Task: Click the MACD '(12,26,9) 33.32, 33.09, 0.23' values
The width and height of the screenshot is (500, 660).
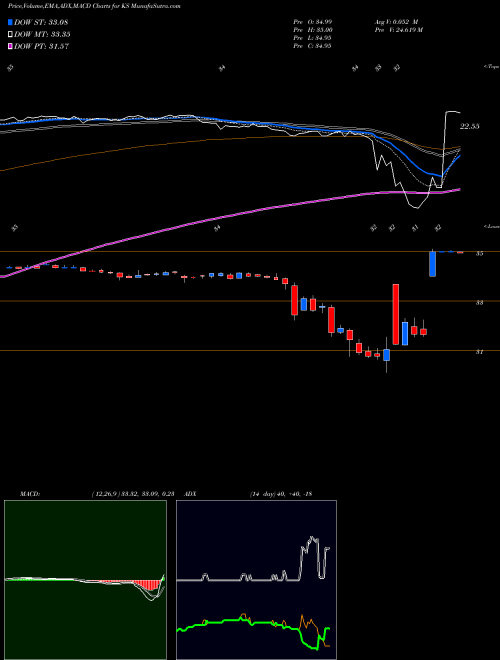Action: (x=133, y=494)
